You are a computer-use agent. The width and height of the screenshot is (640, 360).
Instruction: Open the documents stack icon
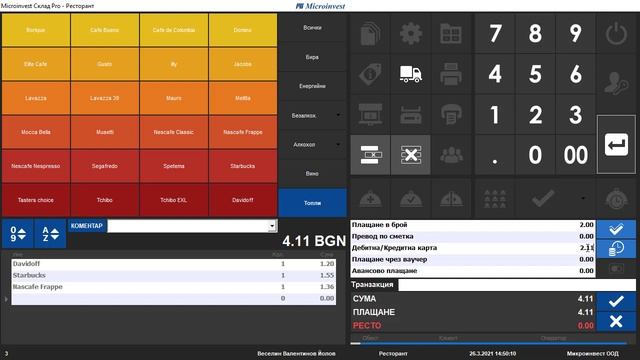pos(370,33)
